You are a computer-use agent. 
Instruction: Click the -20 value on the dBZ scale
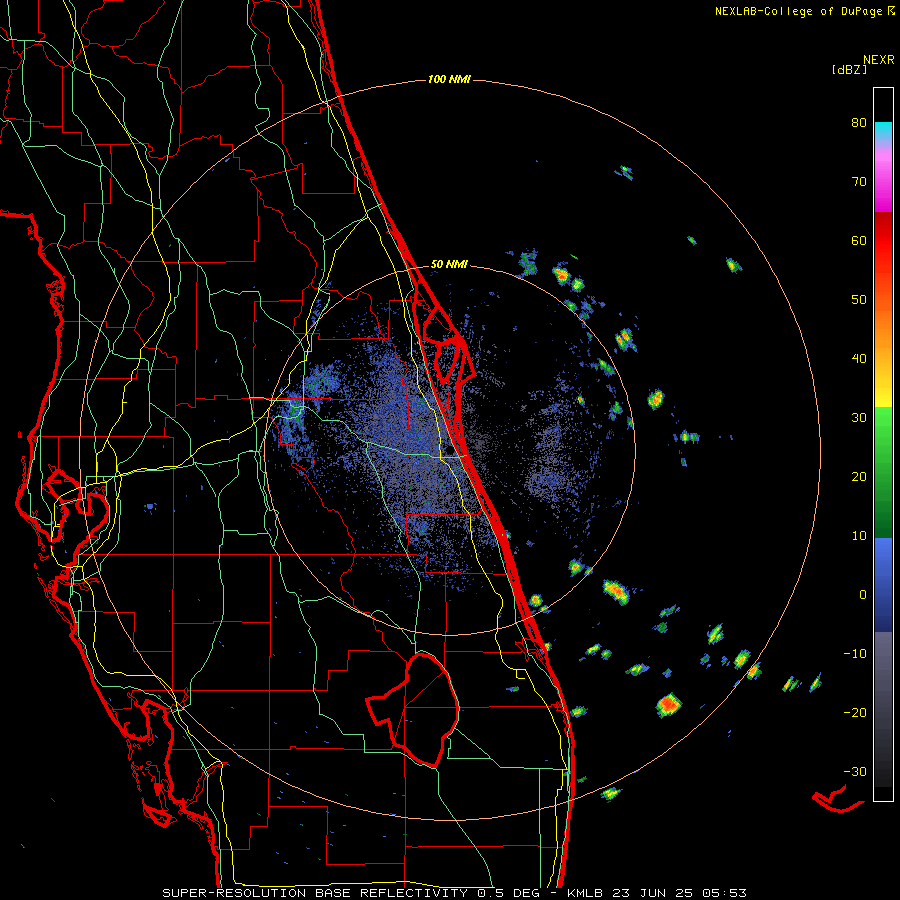point(855,713)
